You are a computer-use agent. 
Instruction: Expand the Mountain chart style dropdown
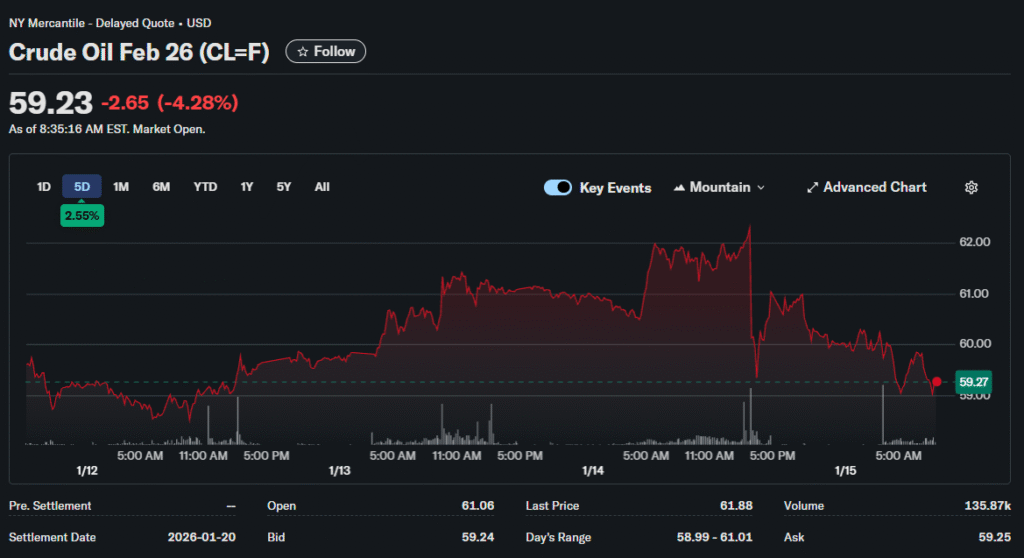pos(760,188)
